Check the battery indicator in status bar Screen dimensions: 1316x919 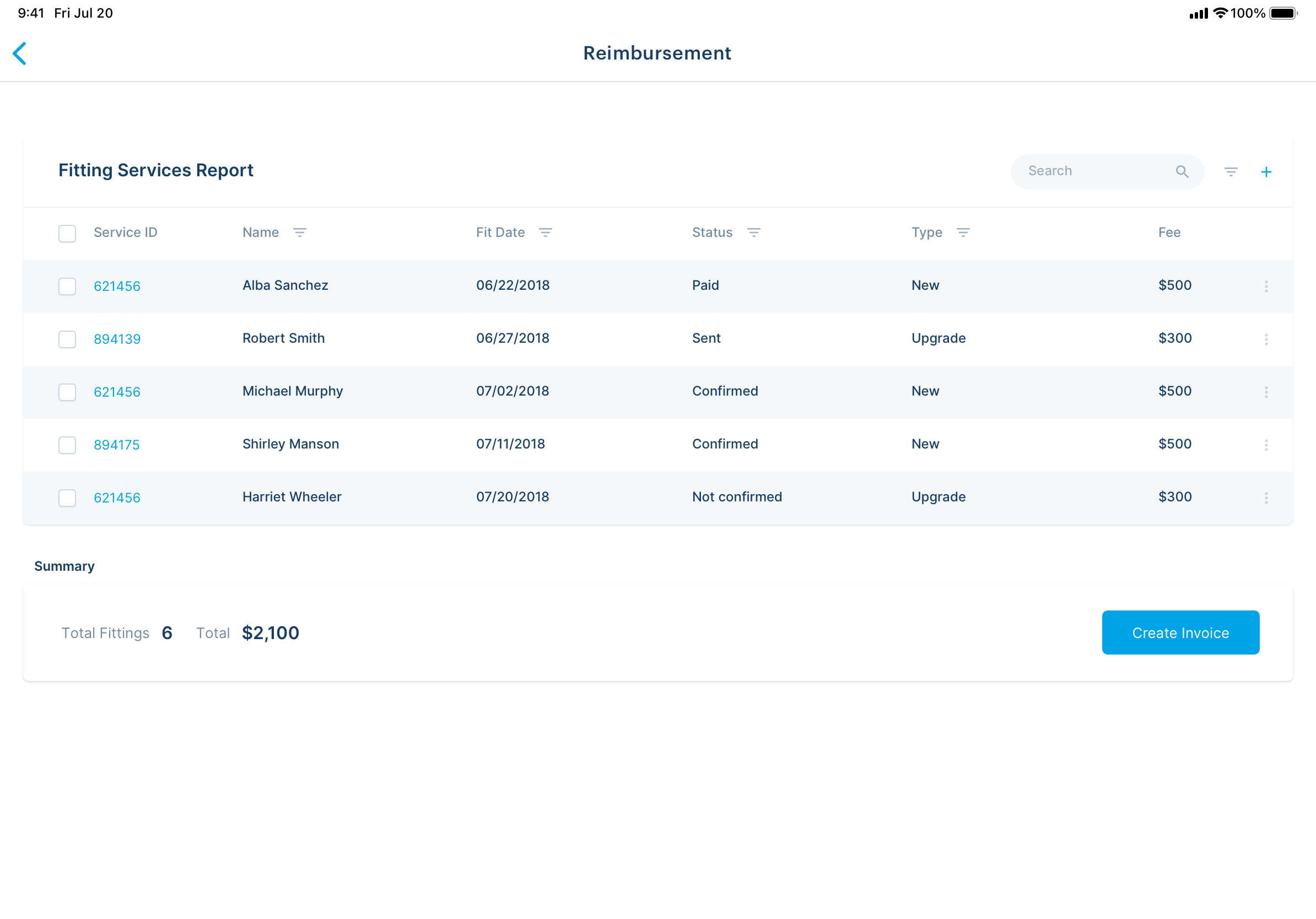tap(1283, 13)
